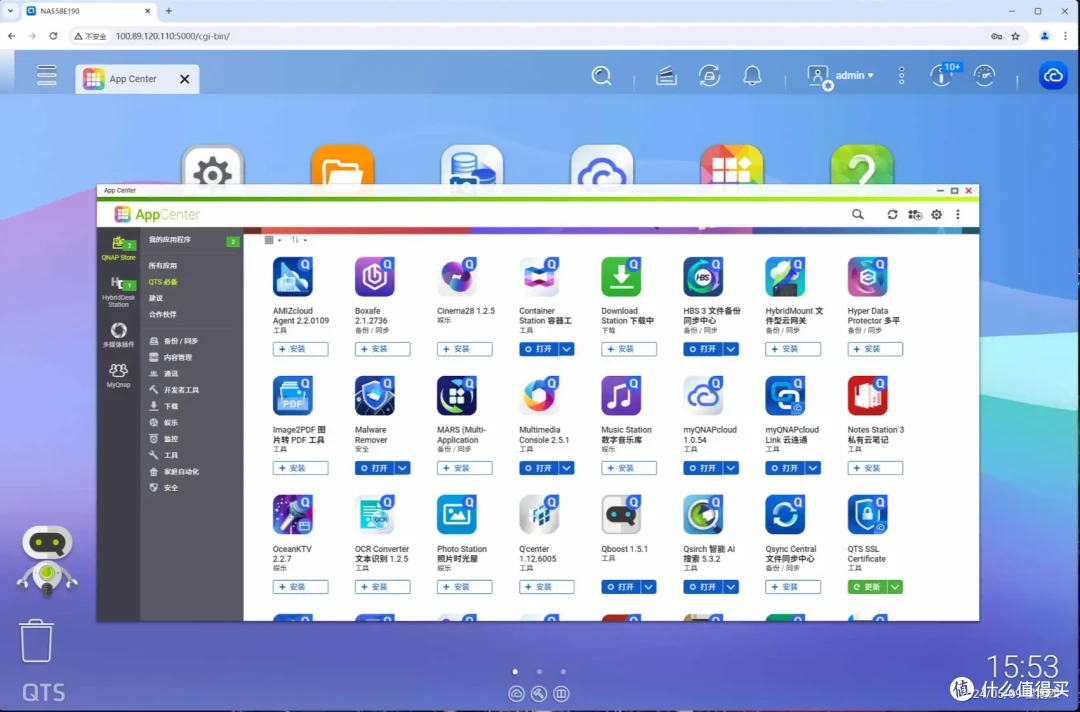
Task: Click the AppCenter refresh icon
Action: (892, 215)
